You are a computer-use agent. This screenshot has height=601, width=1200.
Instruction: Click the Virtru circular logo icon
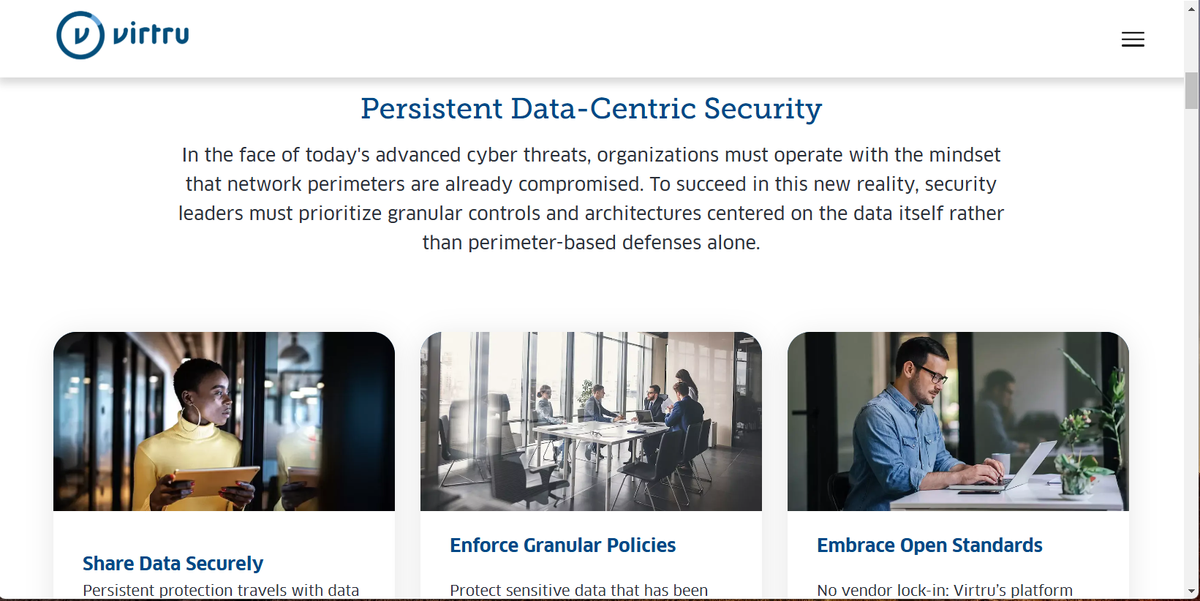79,35
